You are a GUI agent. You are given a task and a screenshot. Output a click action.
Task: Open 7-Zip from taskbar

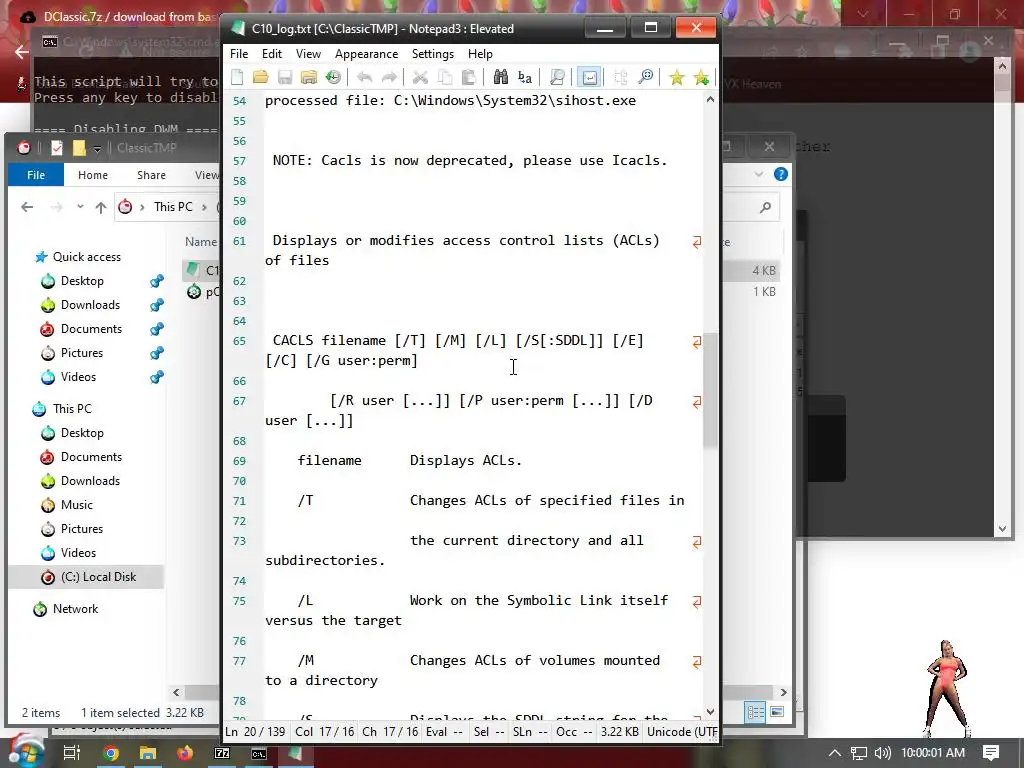[222, 754]
